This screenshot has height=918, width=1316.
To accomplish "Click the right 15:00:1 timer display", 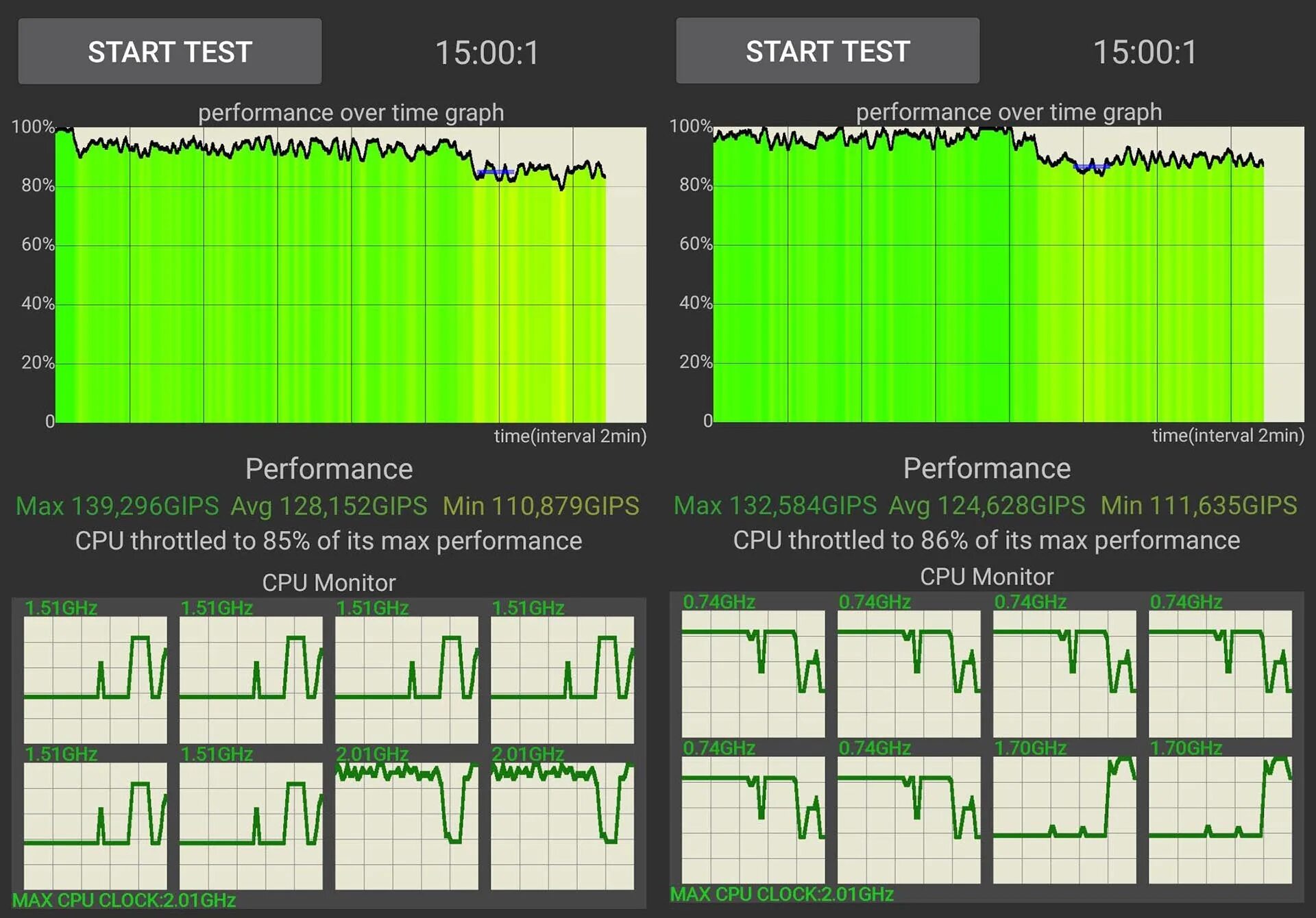I will 1144,52.
